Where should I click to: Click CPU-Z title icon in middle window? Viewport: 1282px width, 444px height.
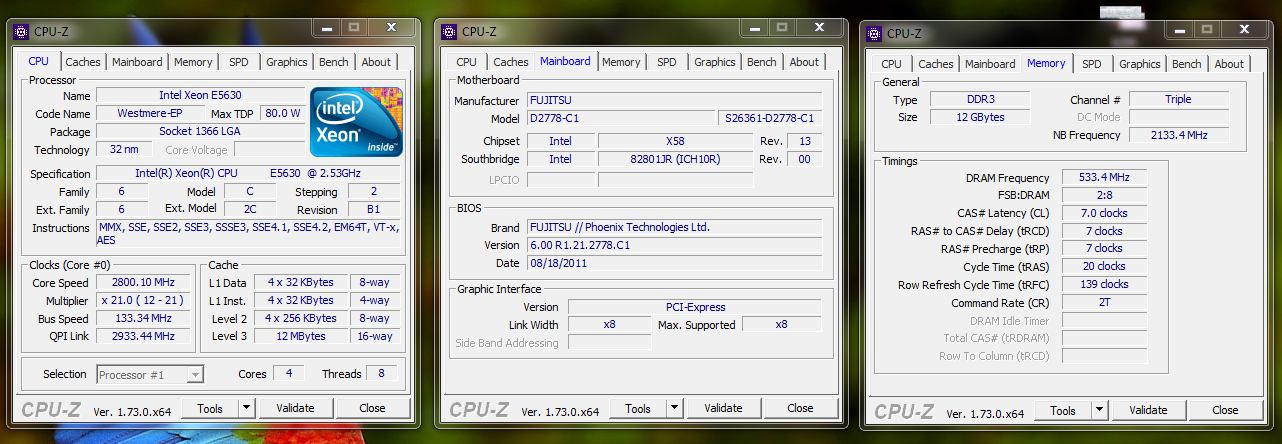point(449,32)
